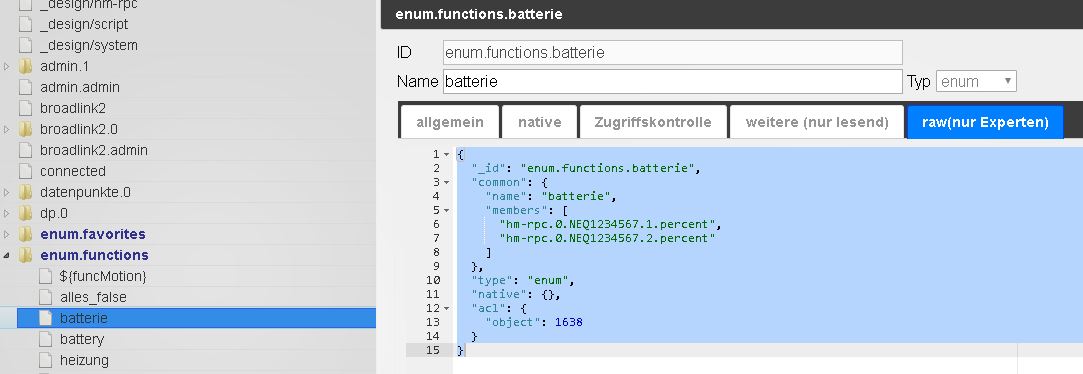Collapse the enum.functions folder
The width and height of the screenshot is (1083, 374).
pos(7,255)
